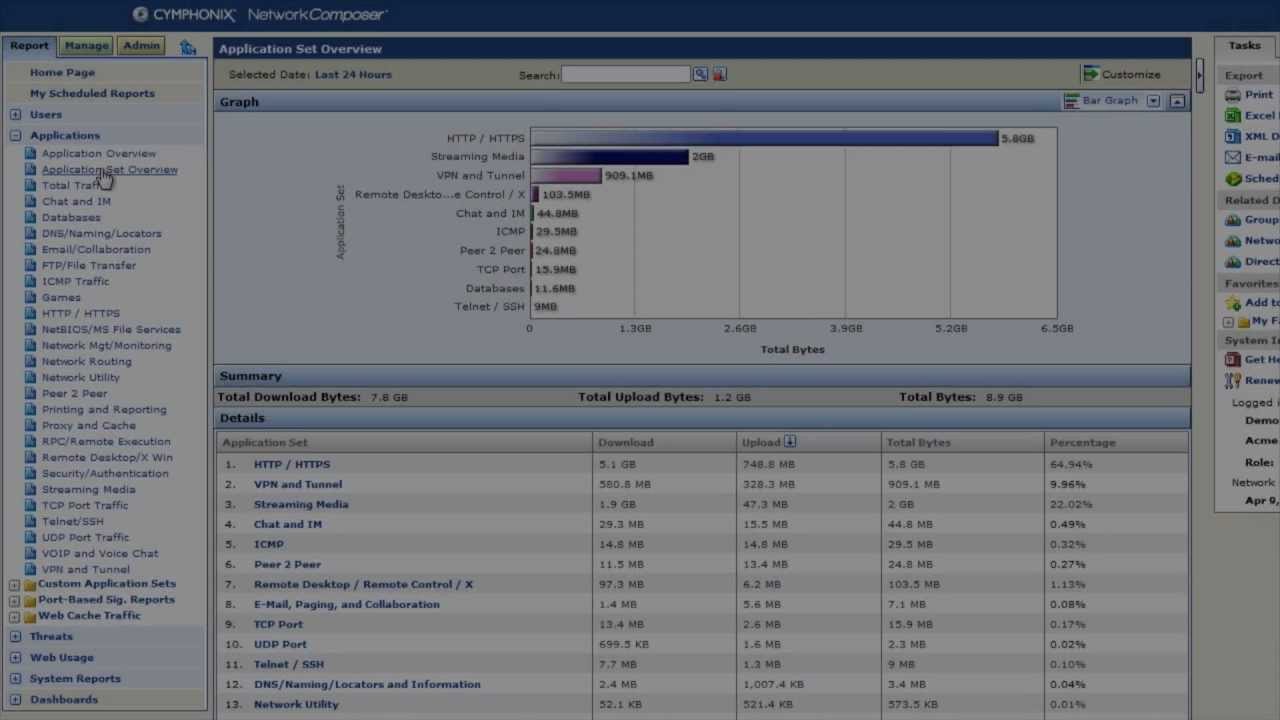Click report icon beside VPN and Tunnel
1280x720 pixels.
31,570
